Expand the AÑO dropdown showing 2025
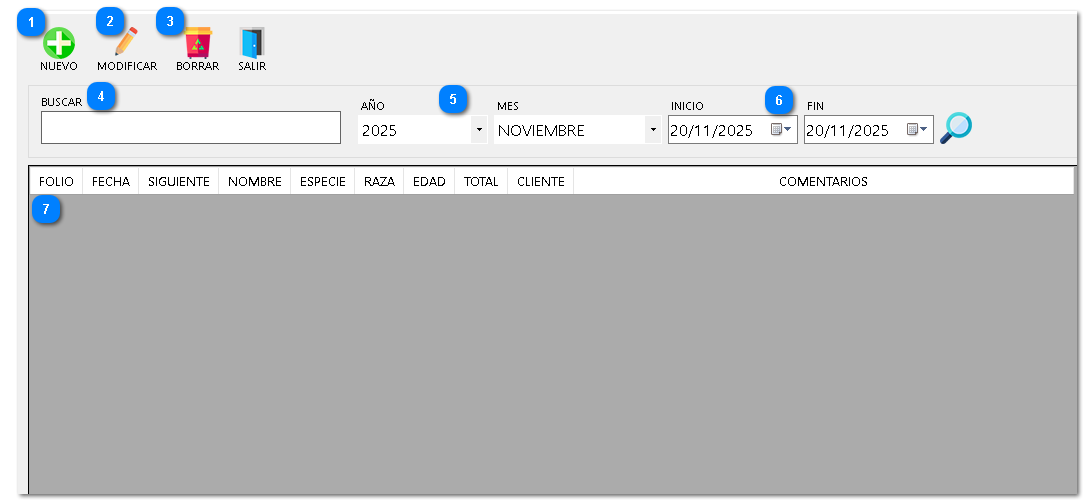Image resolution: width=1086 pixels, height=503 pixels. [x=479, y=130]
